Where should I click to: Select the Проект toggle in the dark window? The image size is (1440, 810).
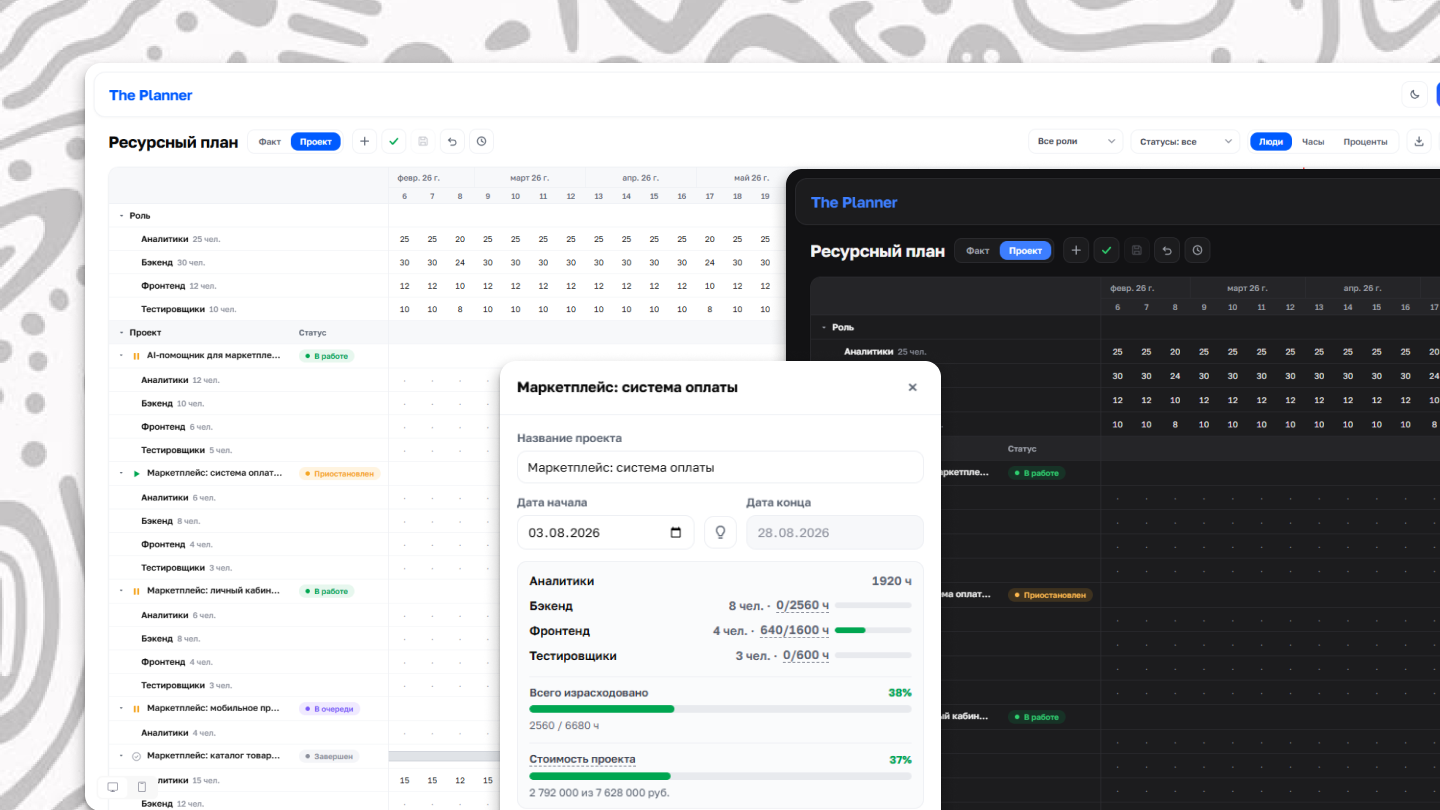click(x=1026, y=251)
